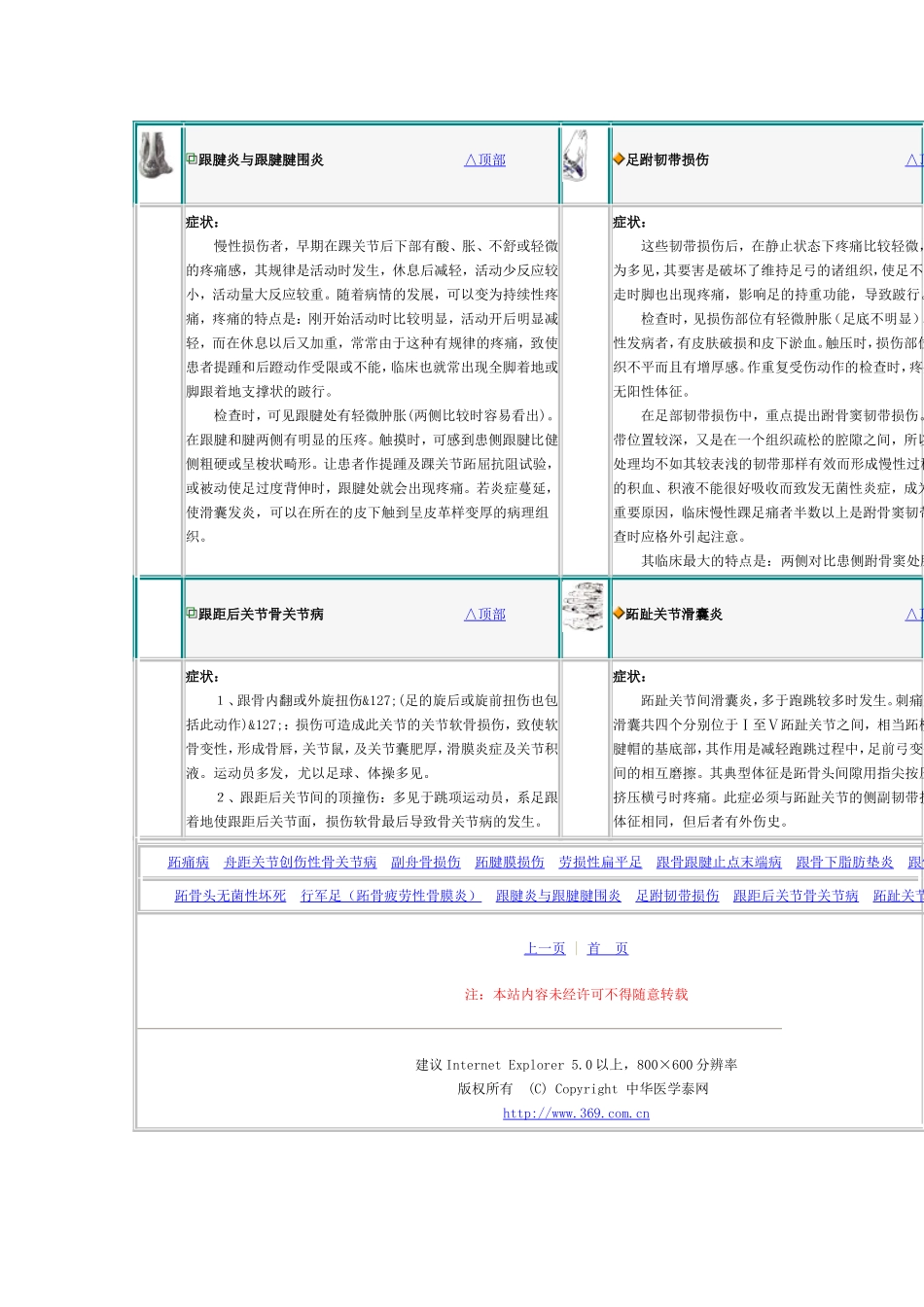The image size is (924, 1307).
Task: Click the green icon beside 跟距后关节骨关节病
Action: click(192, 614)
